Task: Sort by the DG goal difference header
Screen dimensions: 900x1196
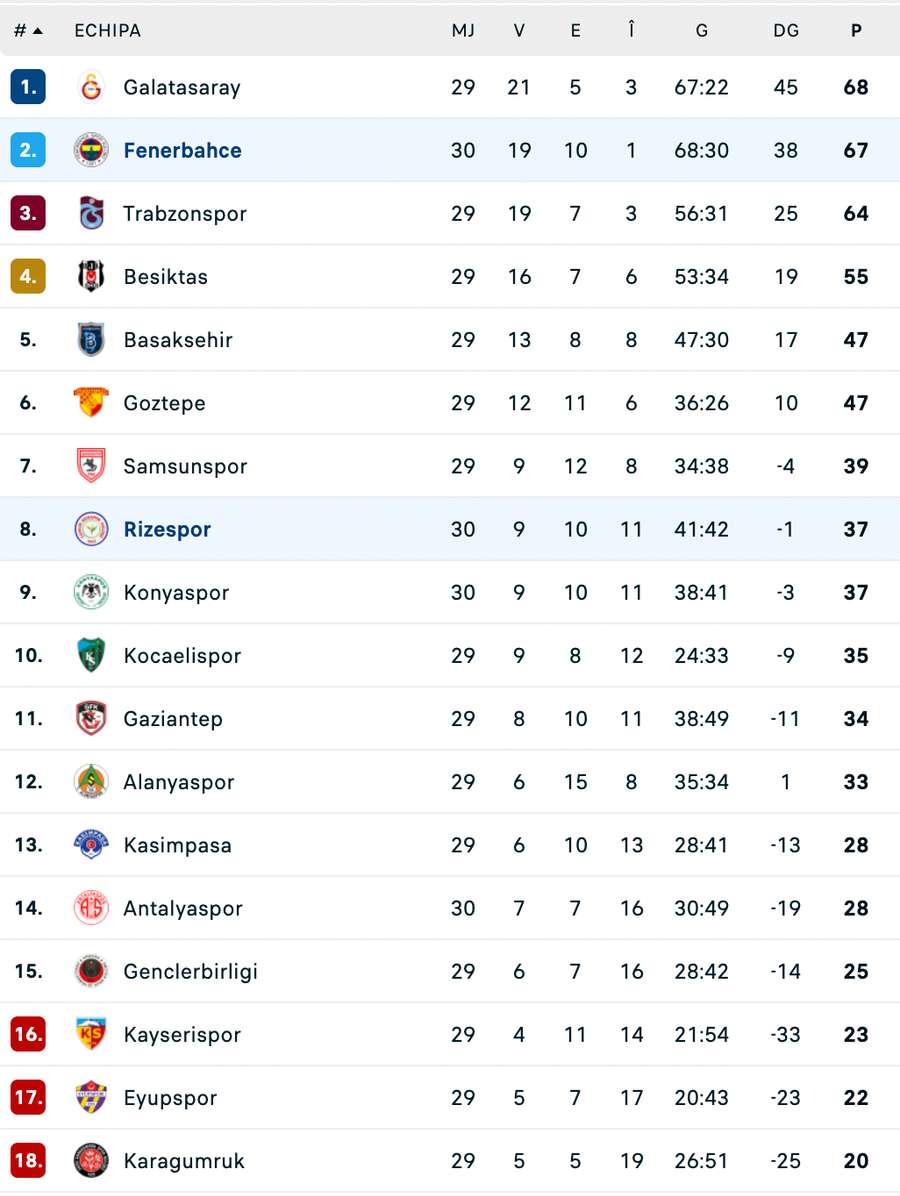Action: 786,30
